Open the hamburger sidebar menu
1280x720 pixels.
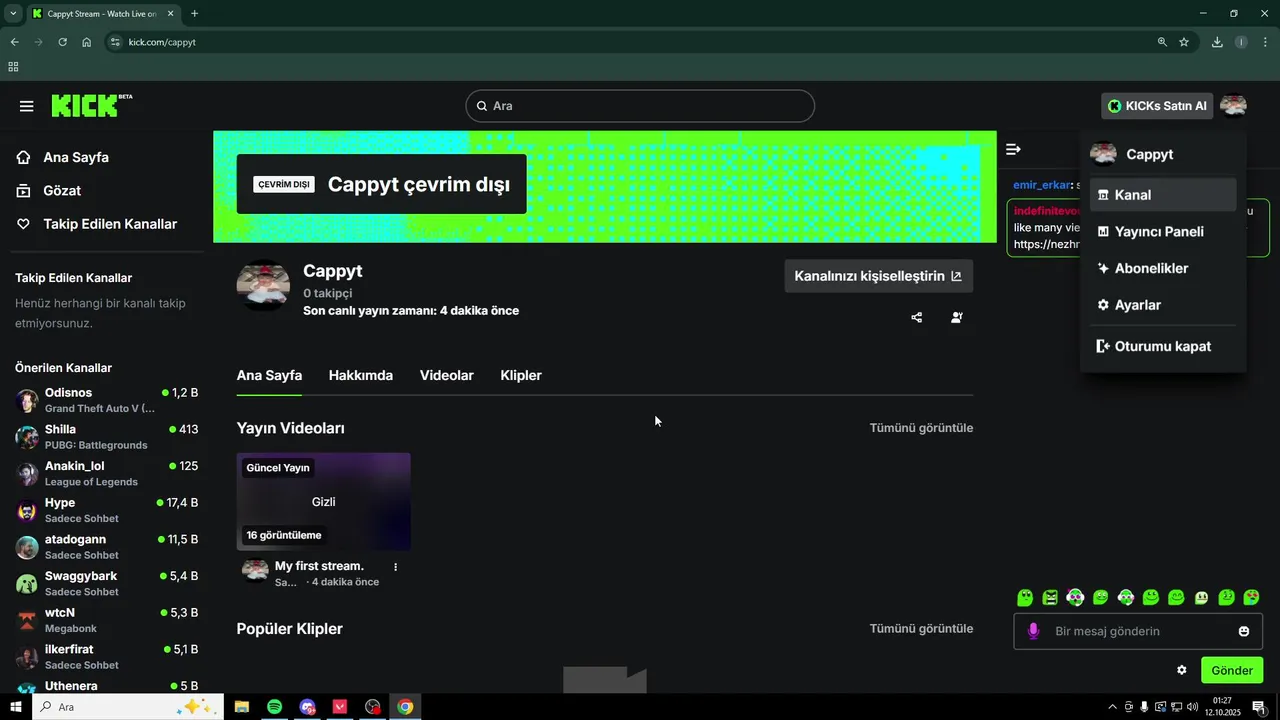[27, 106]
